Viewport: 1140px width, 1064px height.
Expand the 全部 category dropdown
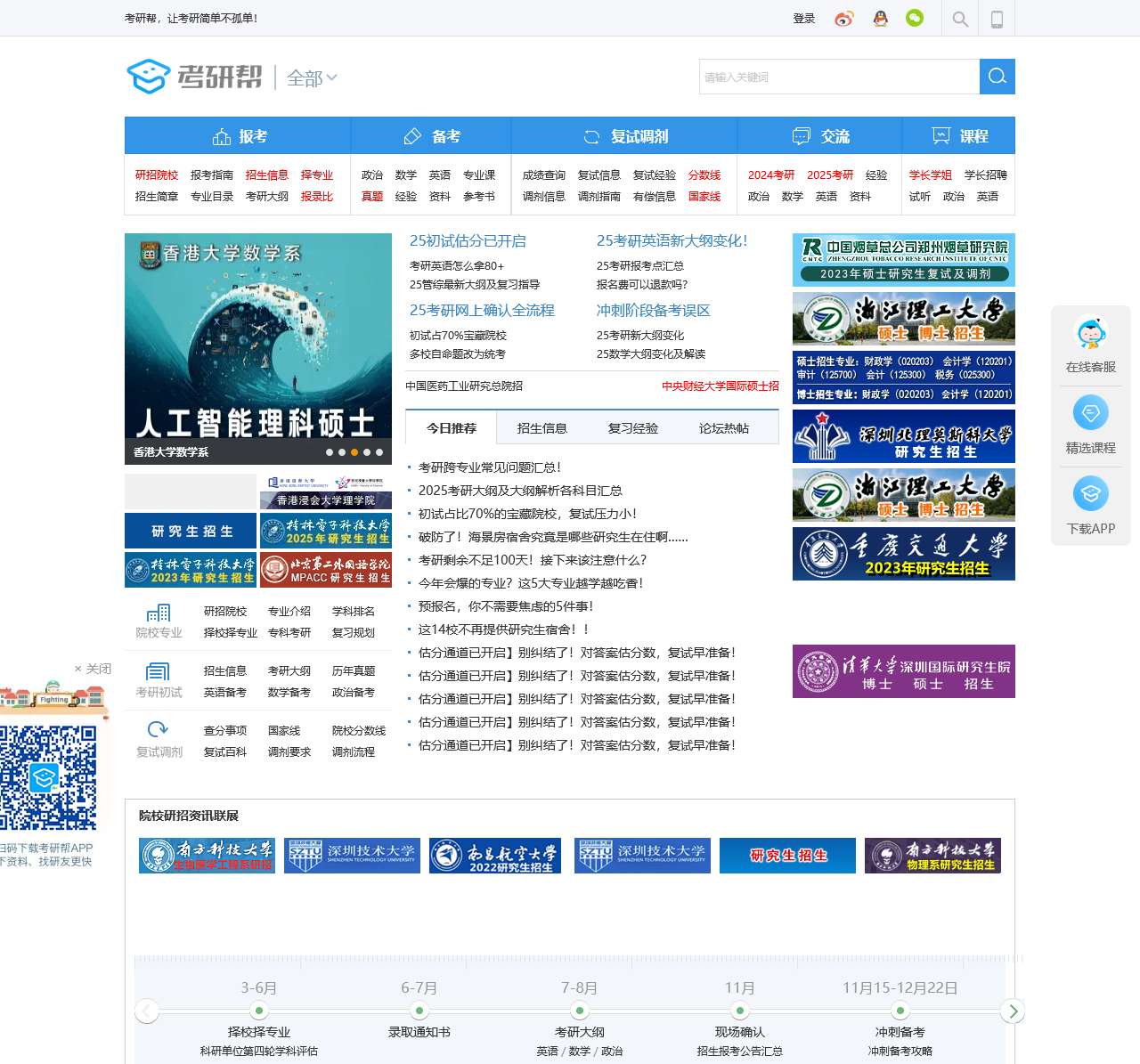(x=312, y=78)
